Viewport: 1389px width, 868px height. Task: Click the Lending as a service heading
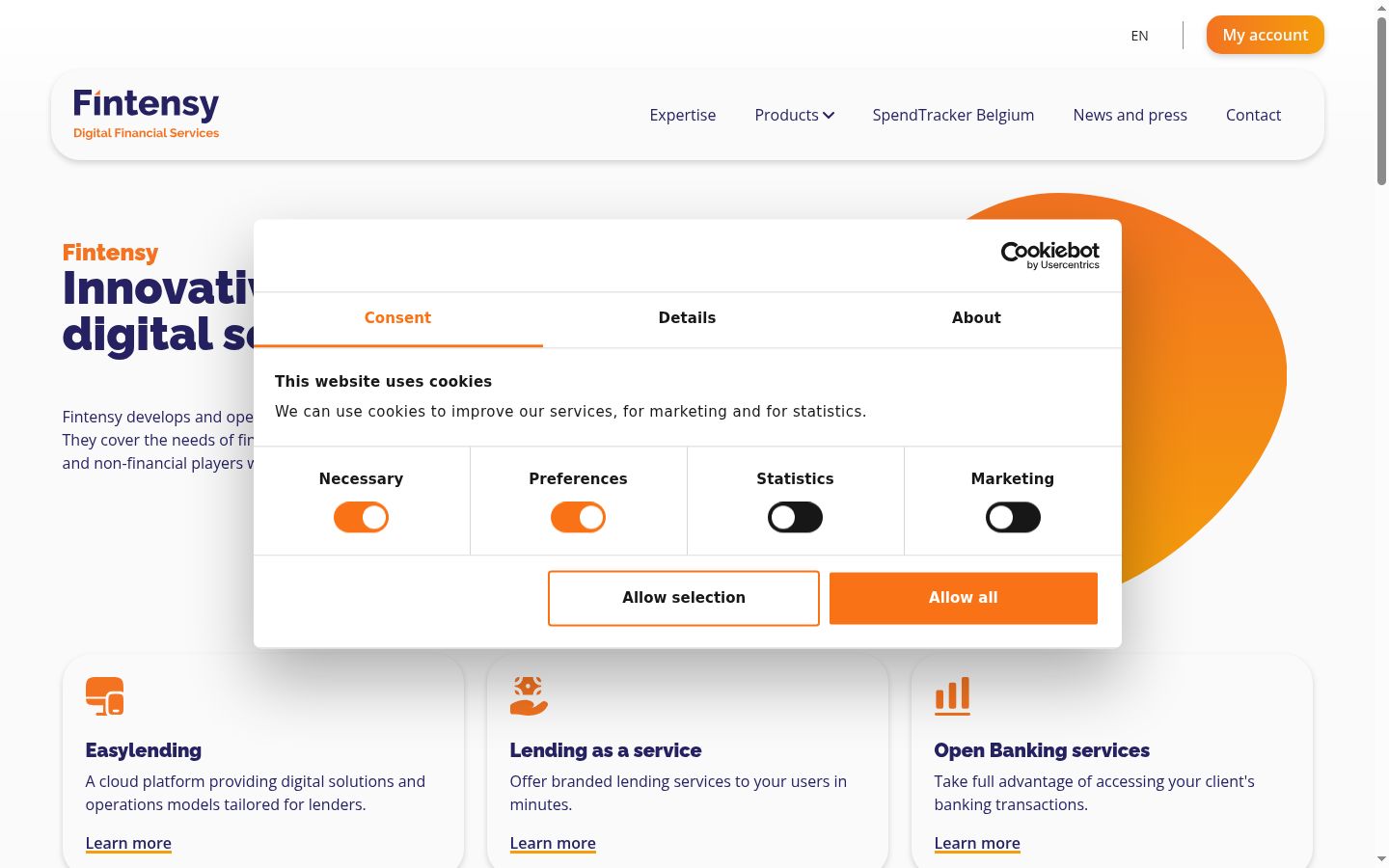coord(606,750)
